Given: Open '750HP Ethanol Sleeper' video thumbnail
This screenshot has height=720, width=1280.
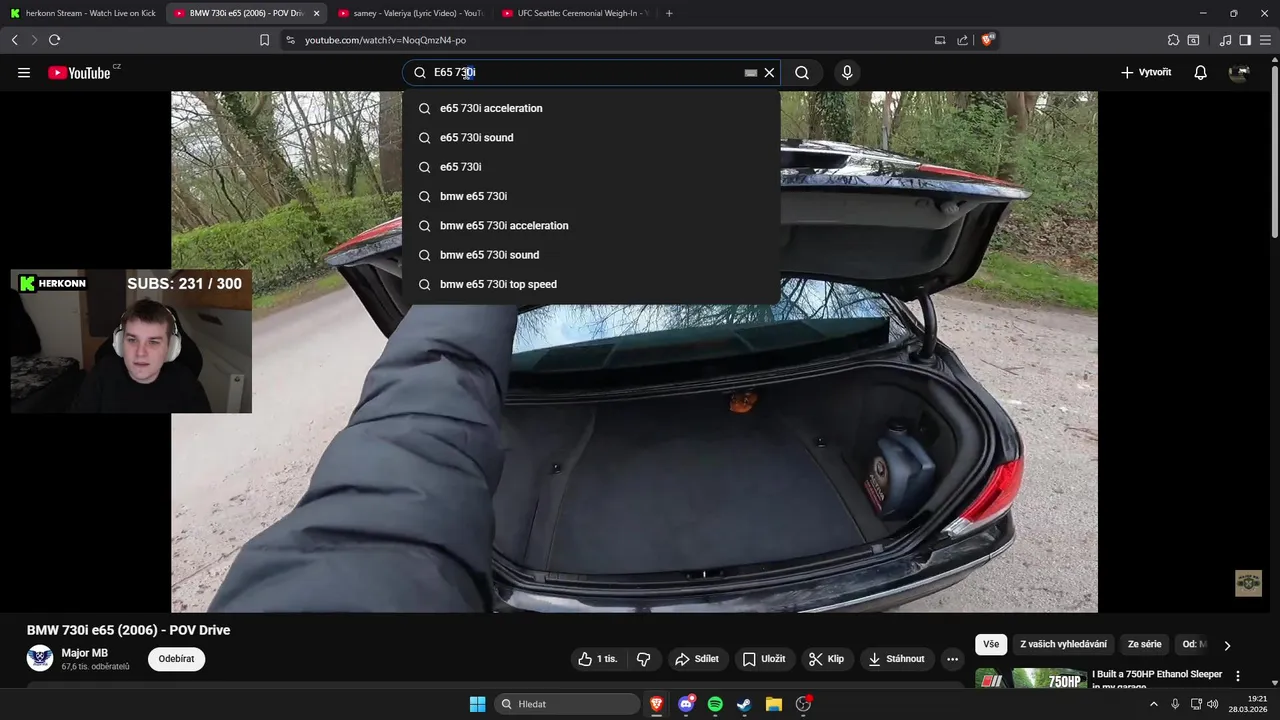Looking at the screenshot, I should coord(1031,679).
